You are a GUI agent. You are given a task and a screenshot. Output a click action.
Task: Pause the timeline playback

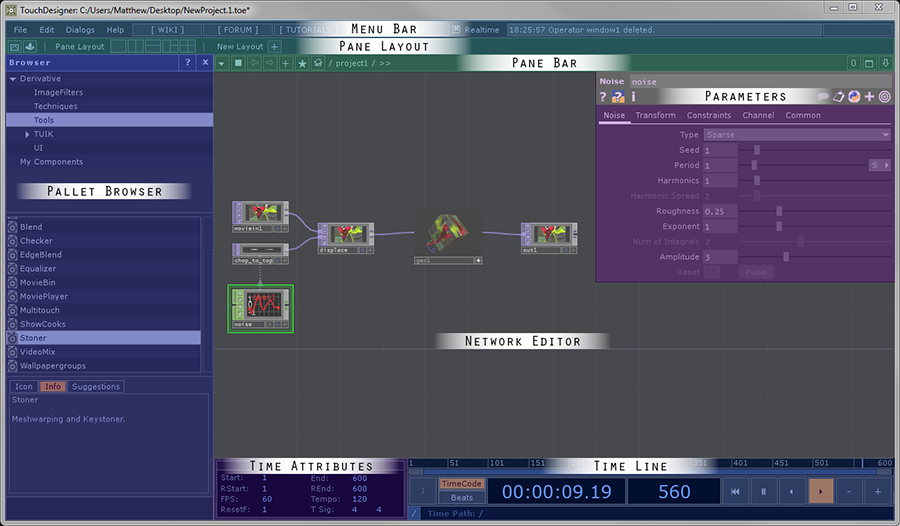pos(763,491)
